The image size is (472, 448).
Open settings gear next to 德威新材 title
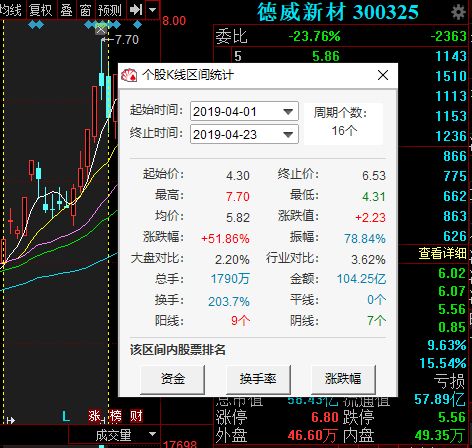pos(458,12)
